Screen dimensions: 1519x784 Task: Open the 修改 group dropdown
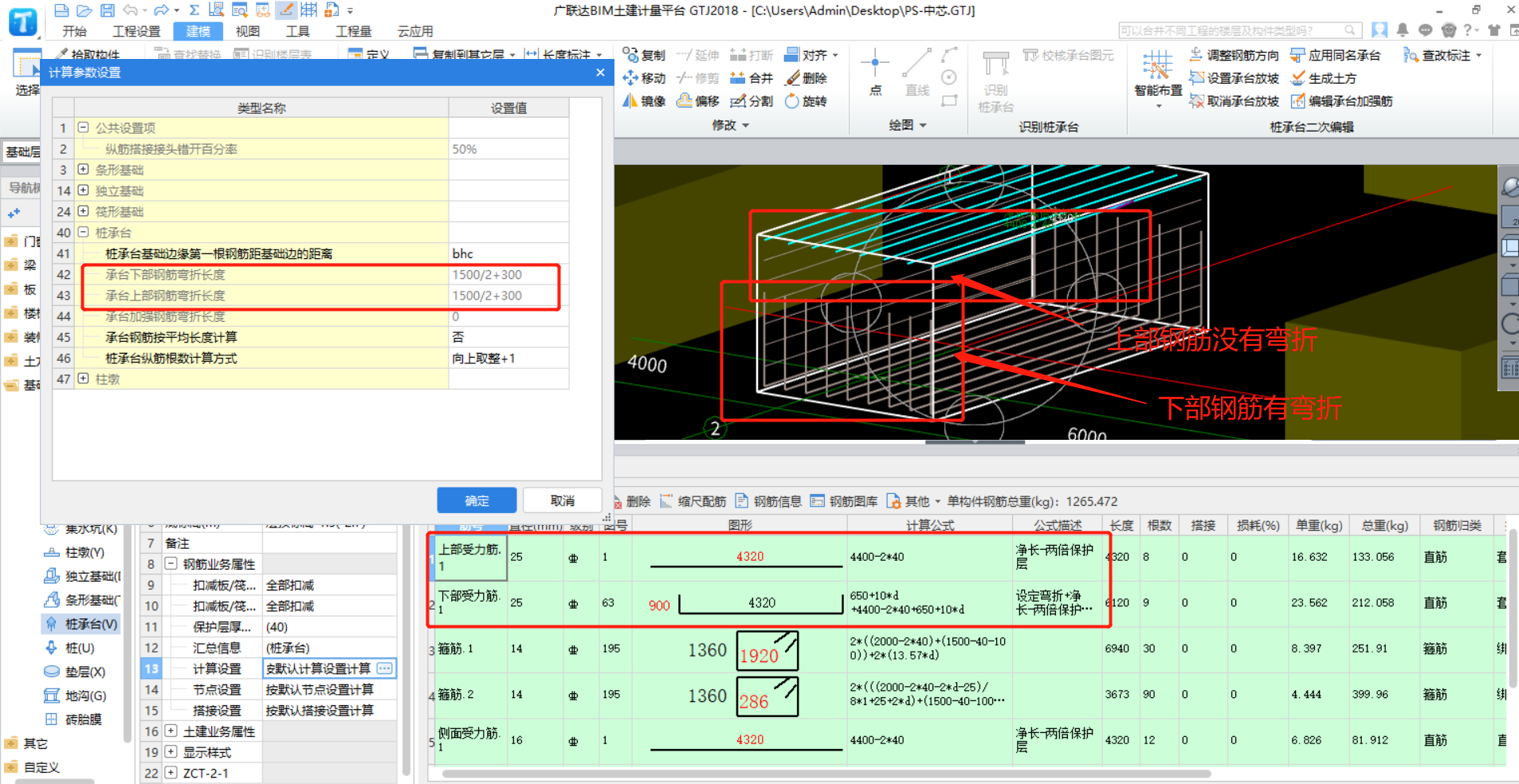pos(731,125)
